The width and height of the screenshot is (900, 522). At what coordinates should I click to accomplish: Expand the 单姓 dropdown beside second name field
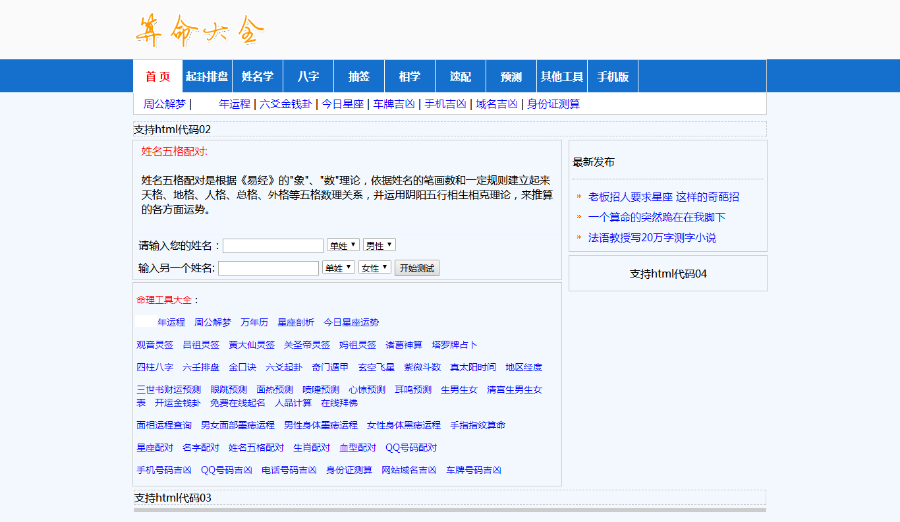coord(338,268)
